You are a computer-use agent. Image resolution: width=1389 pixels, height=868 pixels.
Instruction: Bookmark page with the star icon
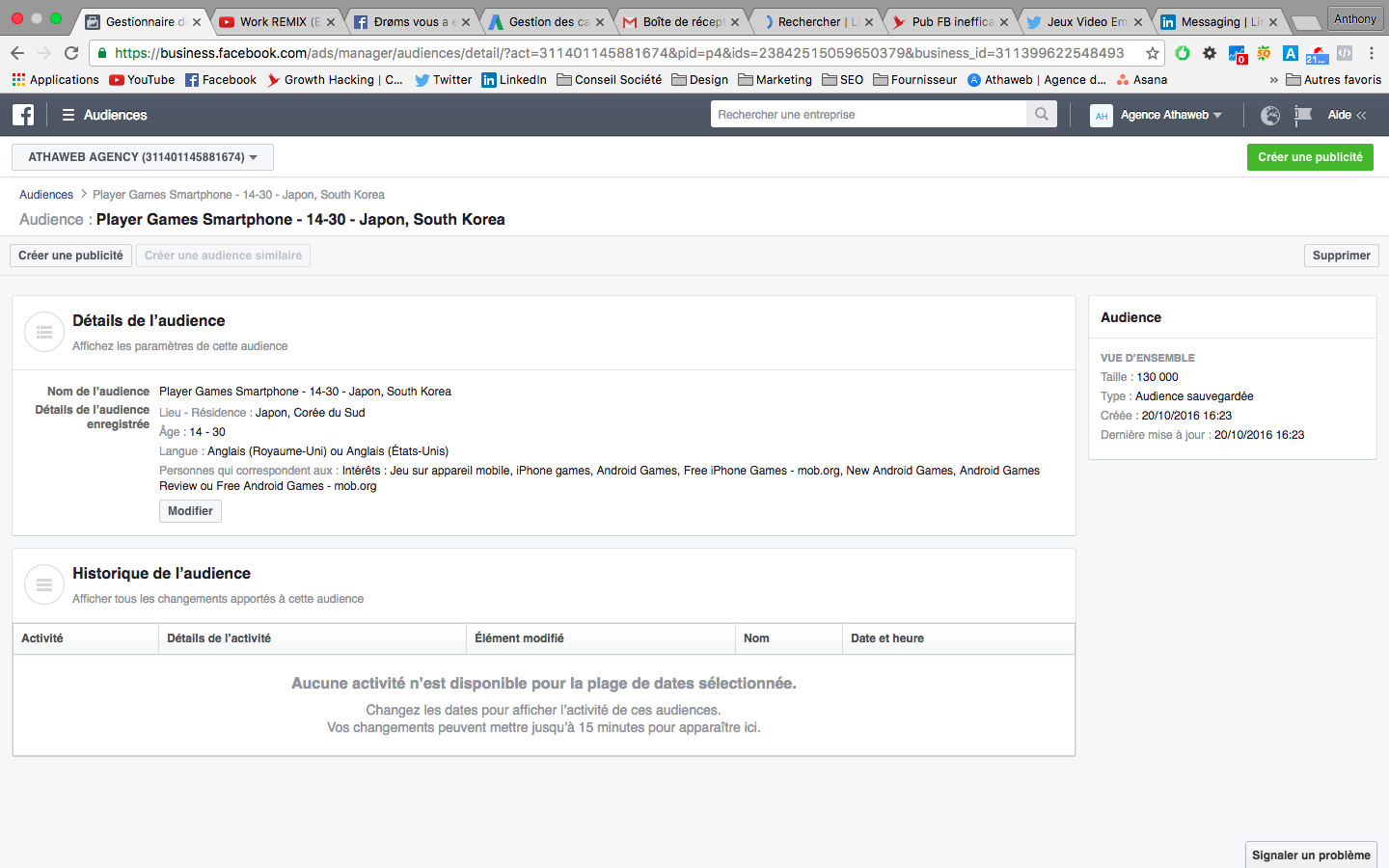click(x=1152, y=53)
